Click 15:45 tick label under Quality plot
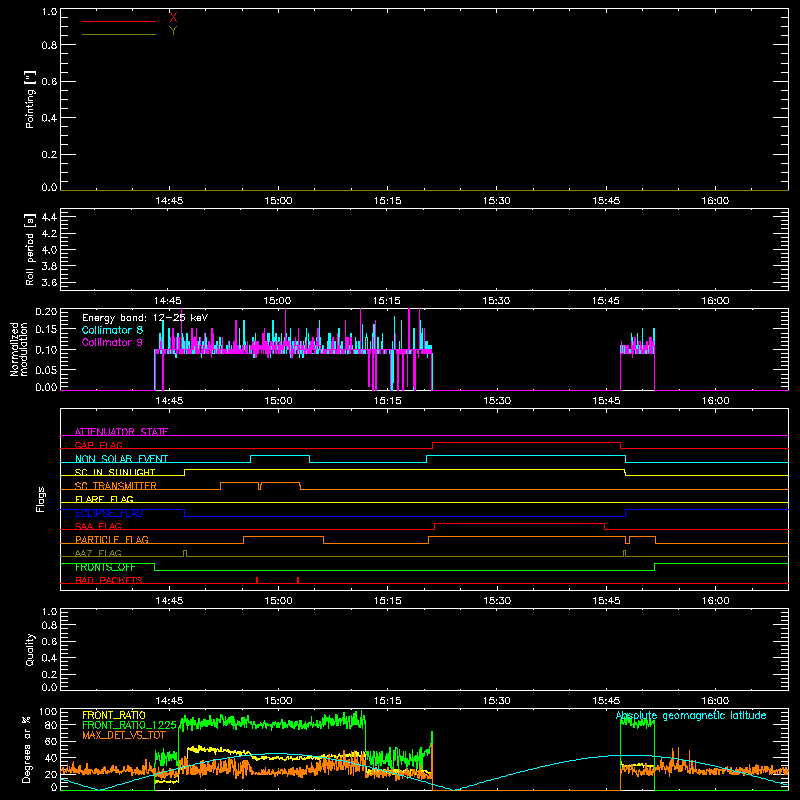The image size is (800, 800). (606, 701)
